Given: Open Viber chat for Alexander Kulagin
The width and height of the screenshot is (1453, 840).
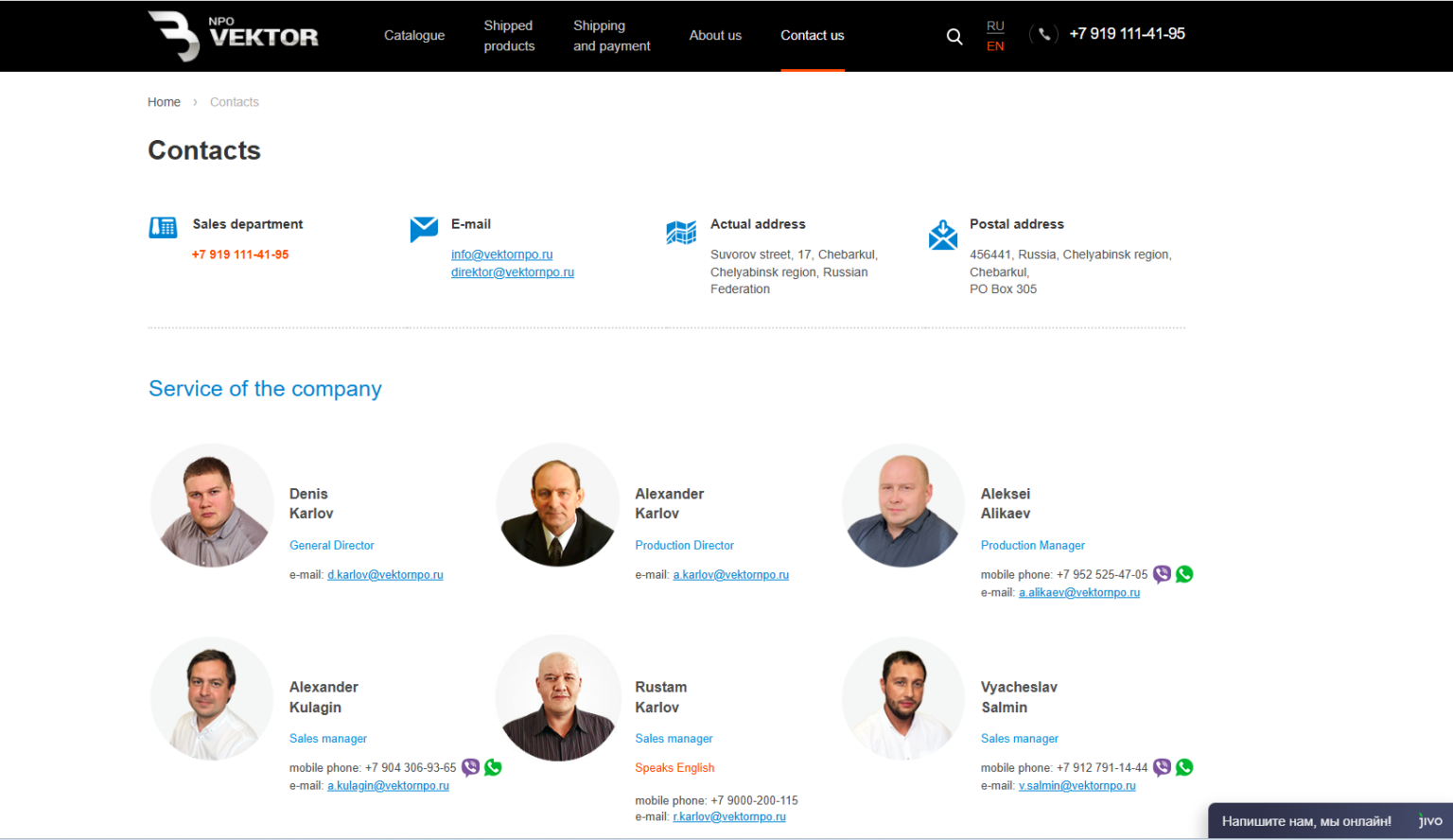Looking at the screenshot, I should [470, 767].
